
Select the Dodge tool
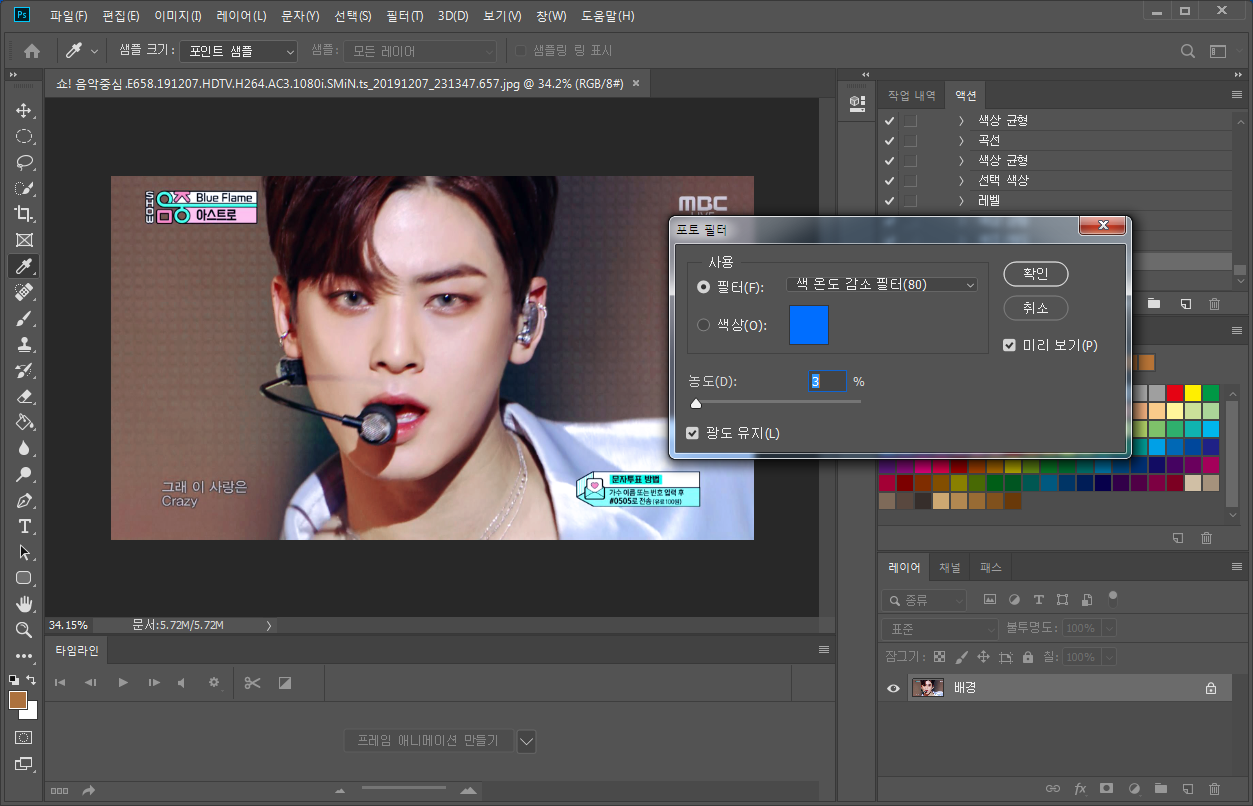tap(24, 474)
